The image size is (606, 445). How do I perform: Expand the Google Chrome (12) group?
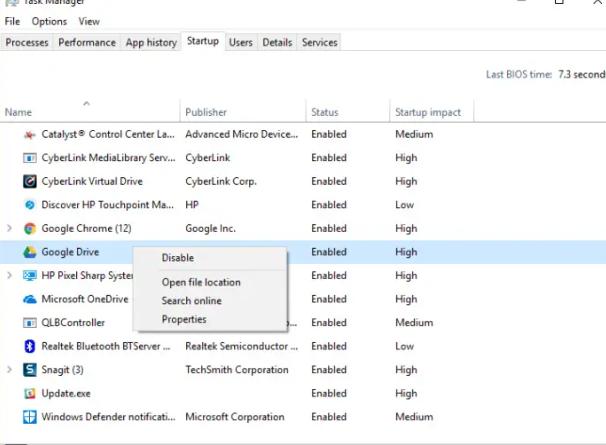click(x=9, y=228)
